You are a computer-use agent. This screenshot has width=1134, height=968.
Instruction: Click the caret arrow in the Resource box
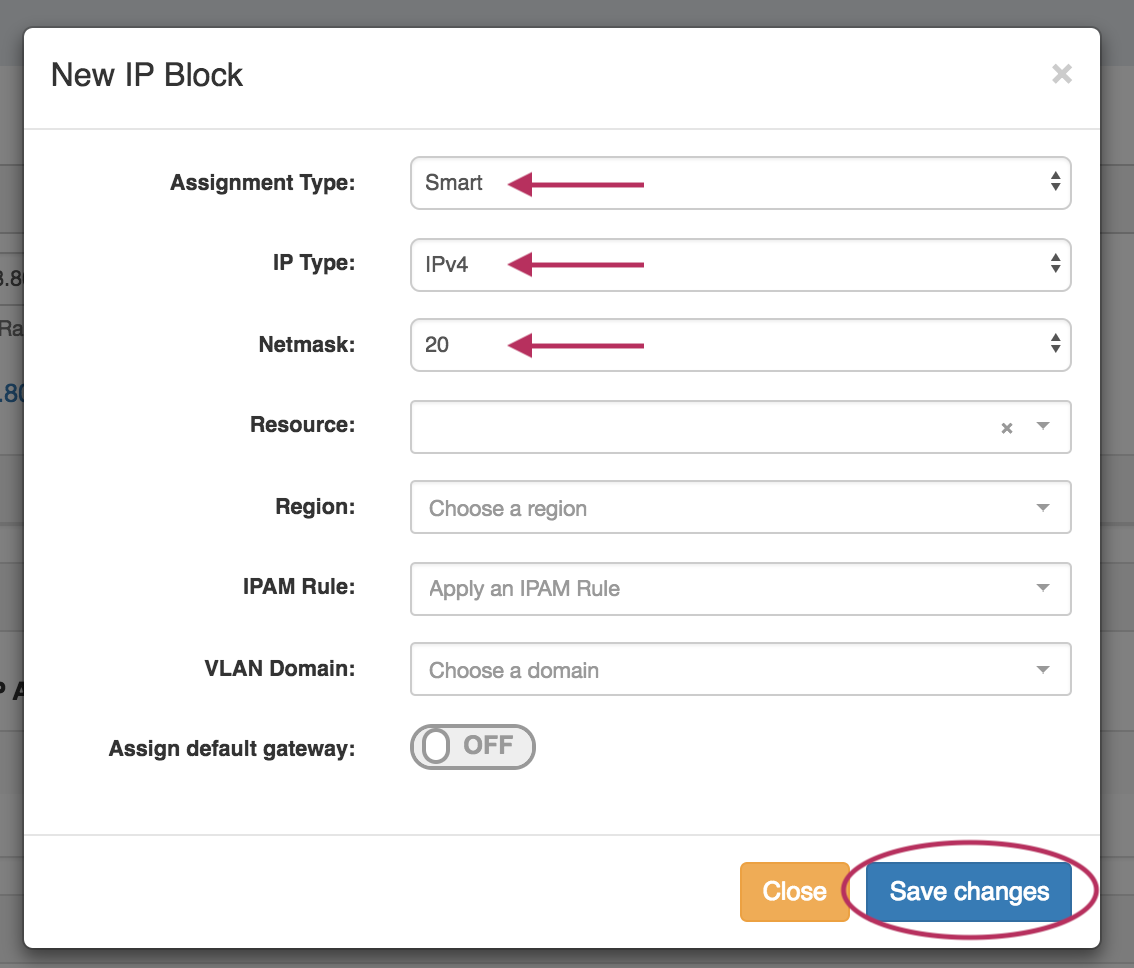point(1043,426)
